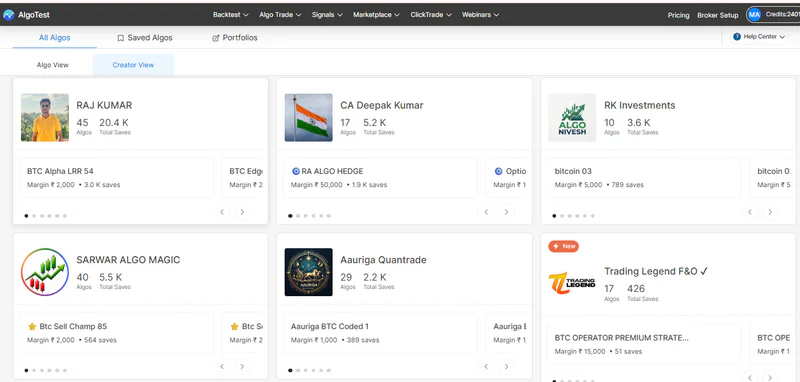Open the BTC OPERATOR PREMIUM STRATE... algo
This screenshot has width=800, height=382.
click(x=643, y=344)
